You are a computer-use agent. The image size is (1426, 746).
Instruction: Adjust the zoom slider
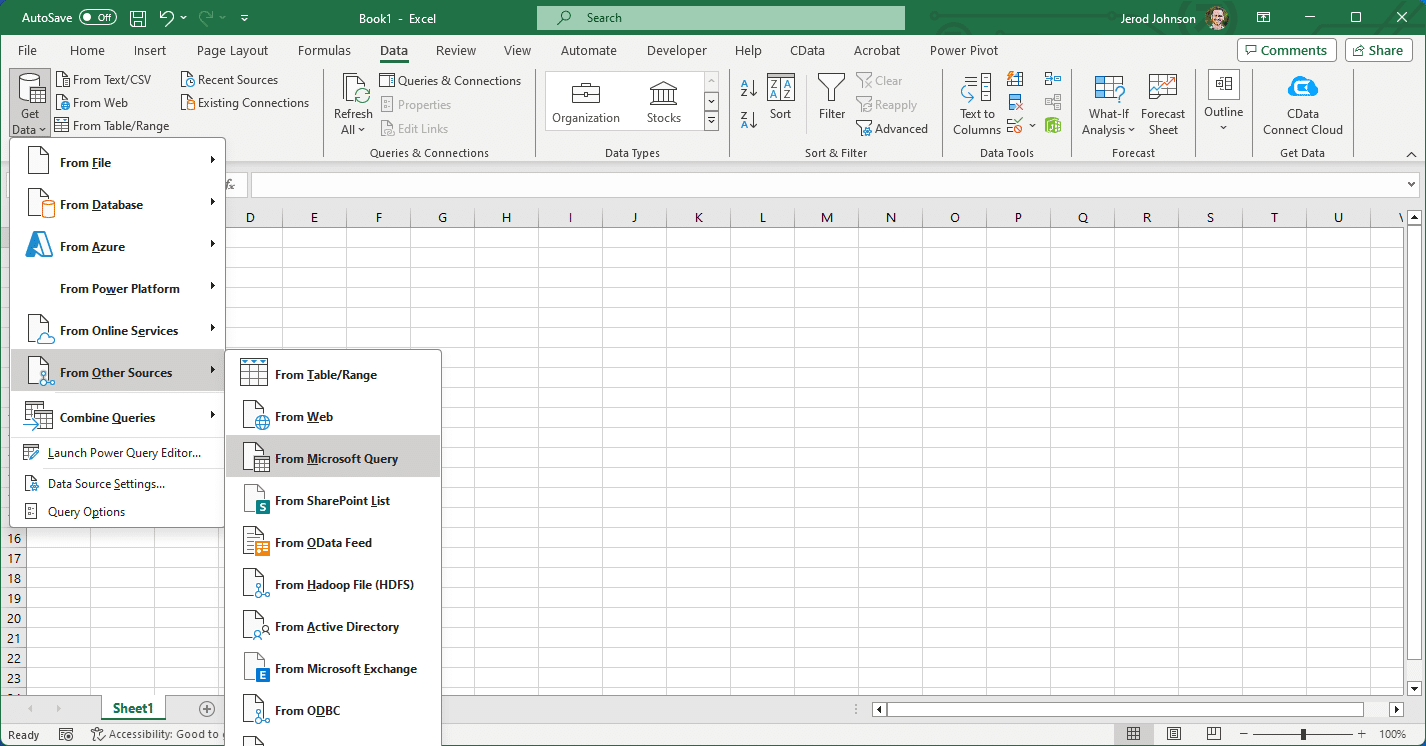point(1303,735)
